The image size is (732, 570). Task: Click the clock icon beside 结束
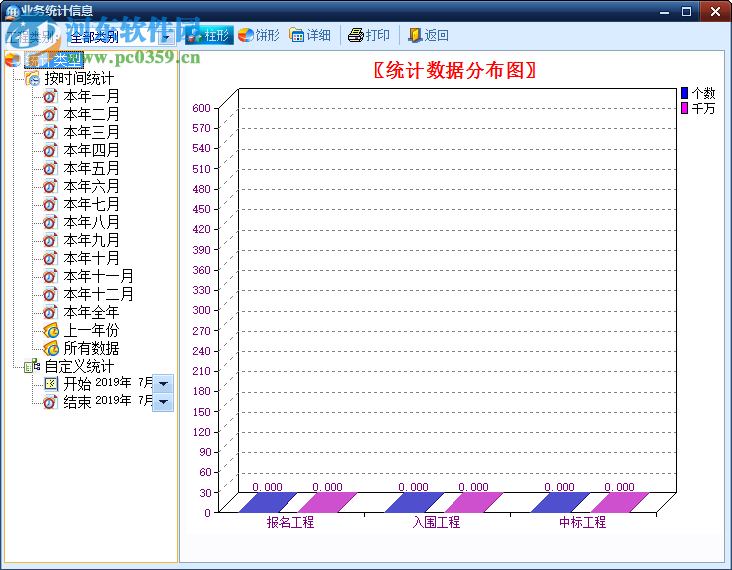(50, 402)
